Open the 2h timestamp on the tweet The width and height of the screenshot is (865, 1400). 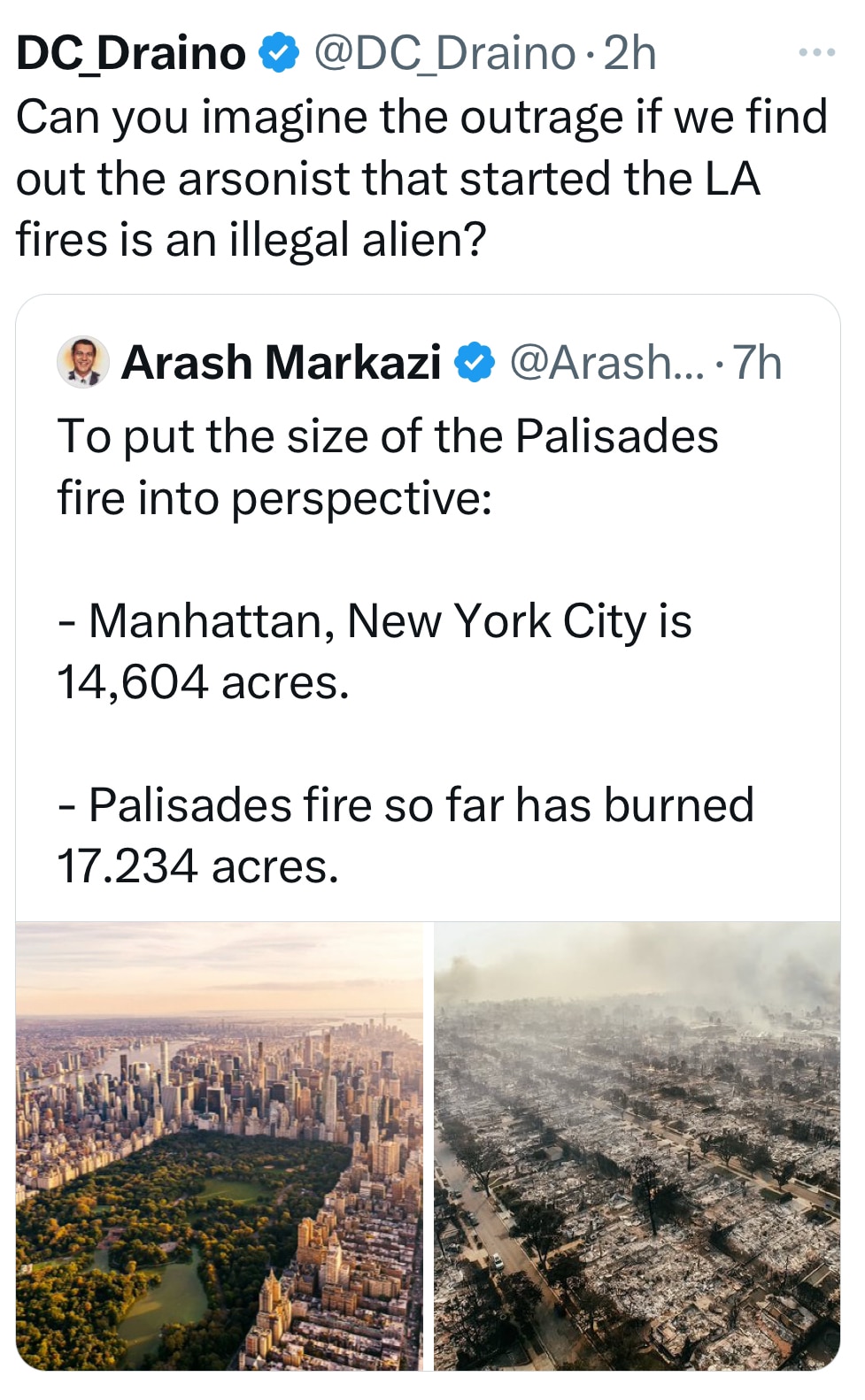tap(629, 53)
